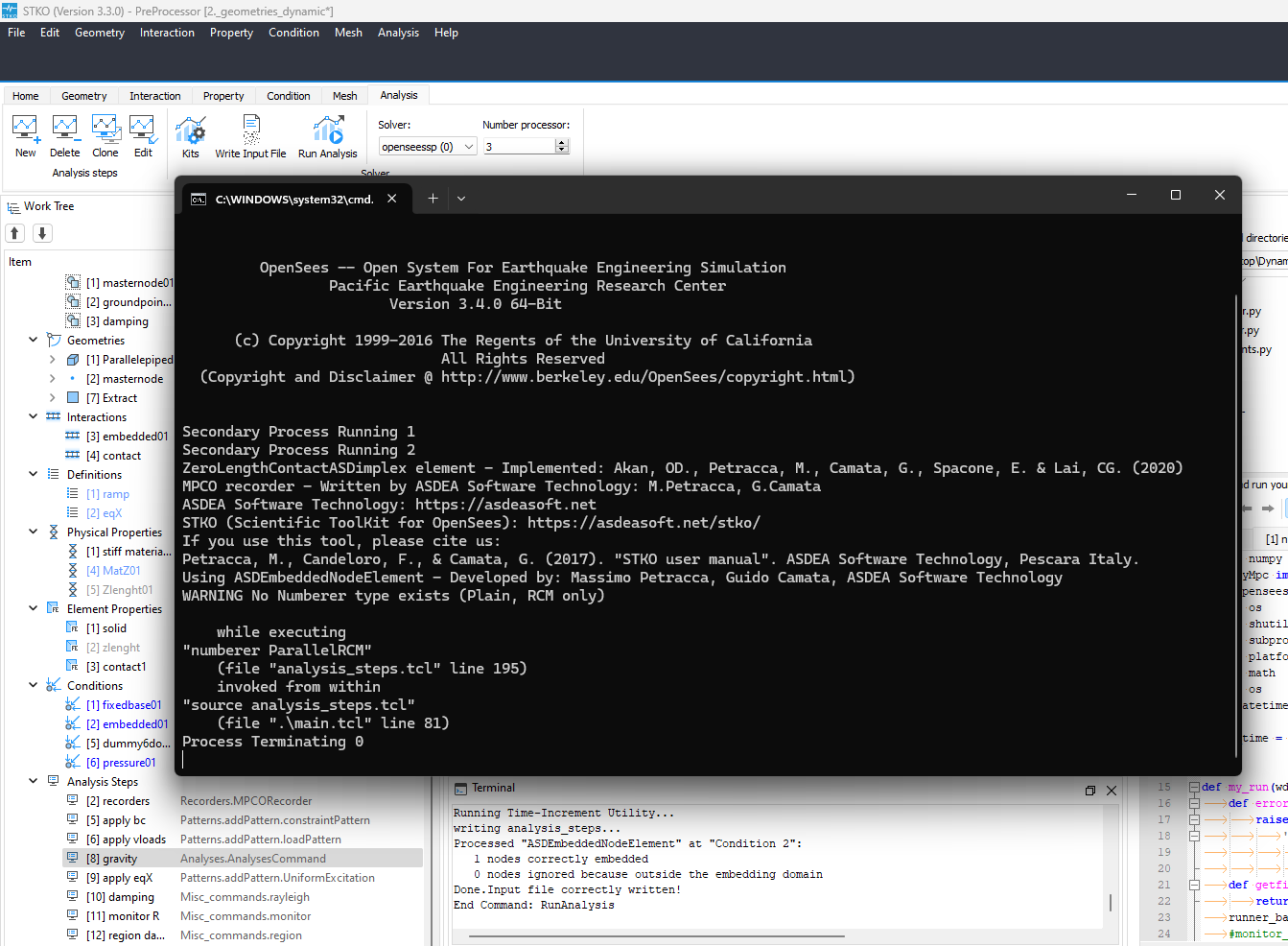The width and height of the screenshot is (1288, 946).
Task: Open a new tab in the cmd window
Action: click(x=433, y=199)
